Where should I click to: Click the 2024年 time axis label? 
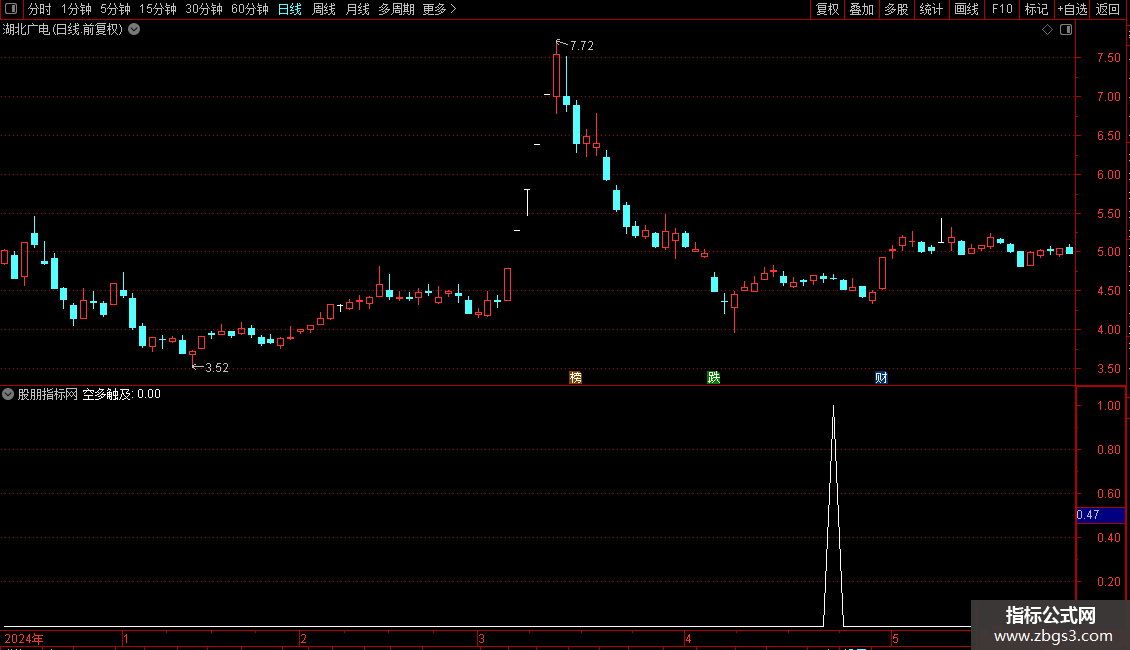point(24,638)
